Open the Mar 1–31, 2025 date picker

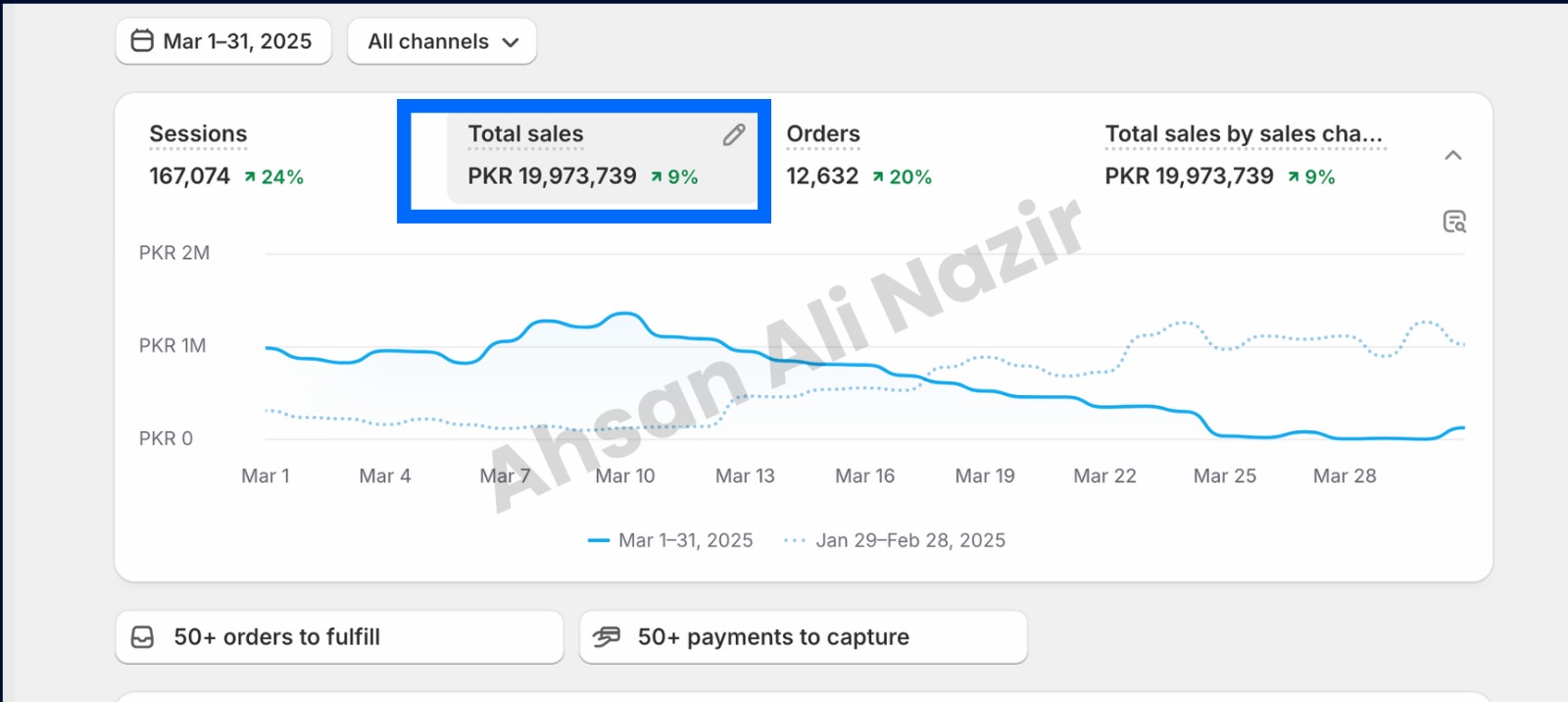[223, 41]
